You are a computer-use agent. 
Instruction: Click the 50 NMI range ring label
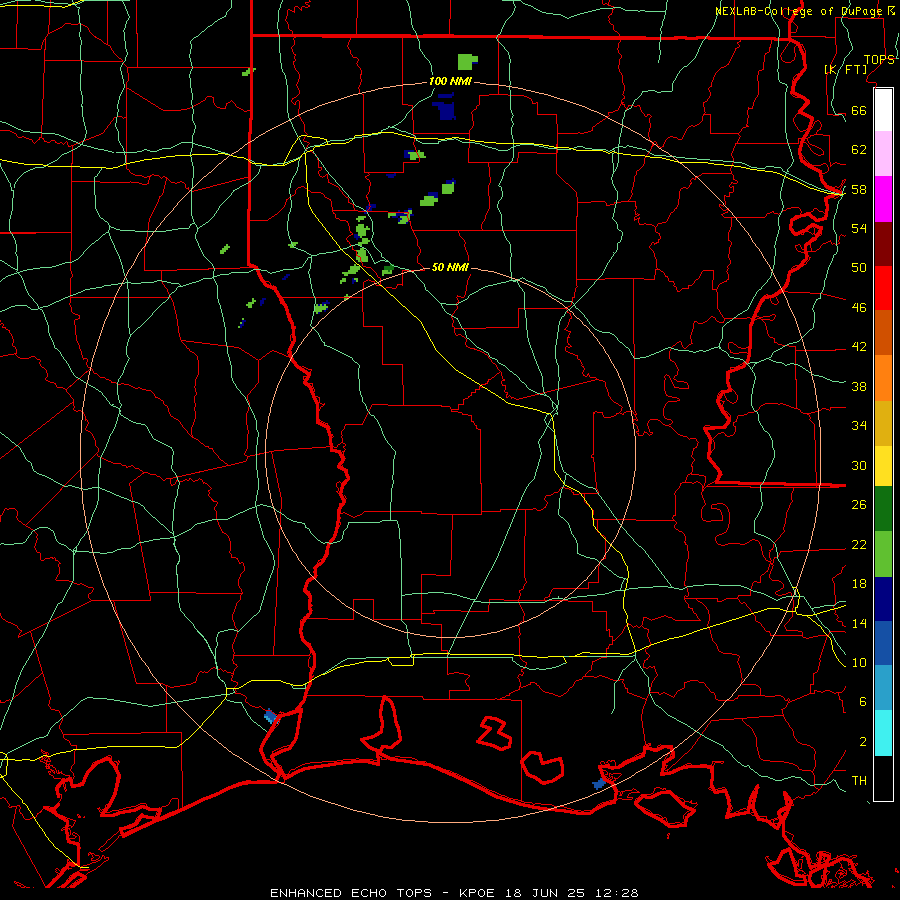[x=450, y=267]
